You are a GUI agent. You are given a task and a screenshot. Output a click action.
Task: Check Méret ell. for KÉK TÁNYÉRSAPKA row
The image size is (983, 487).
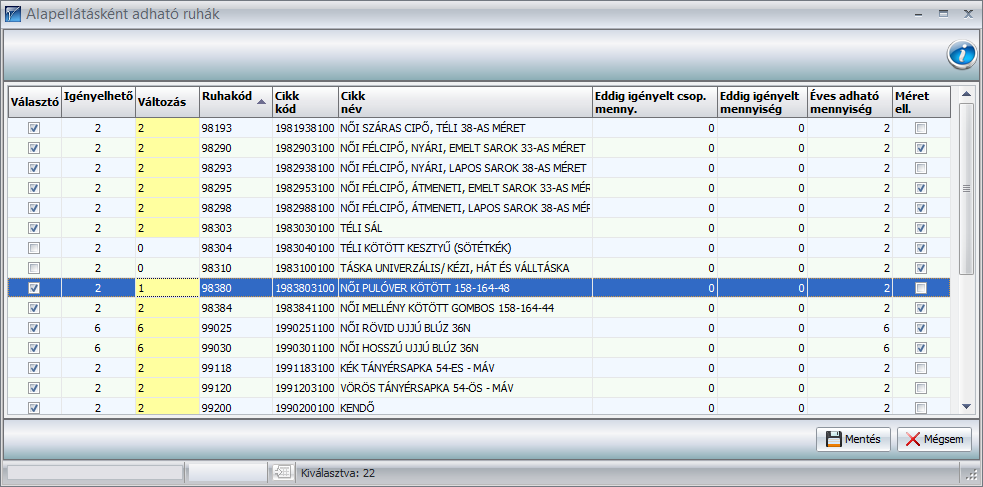tap(921, 368)
